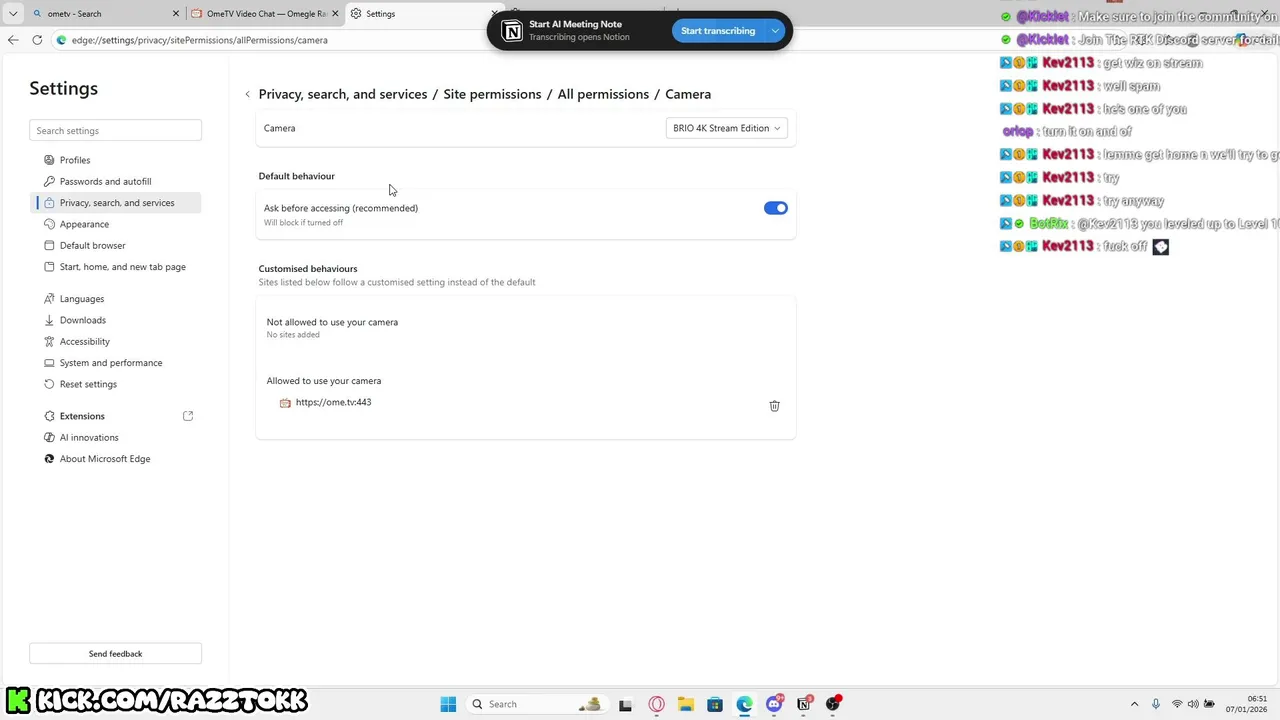1280x720 pixels.
Task: Click the Edge taskbar icon
Action: (x=744, y=704)
